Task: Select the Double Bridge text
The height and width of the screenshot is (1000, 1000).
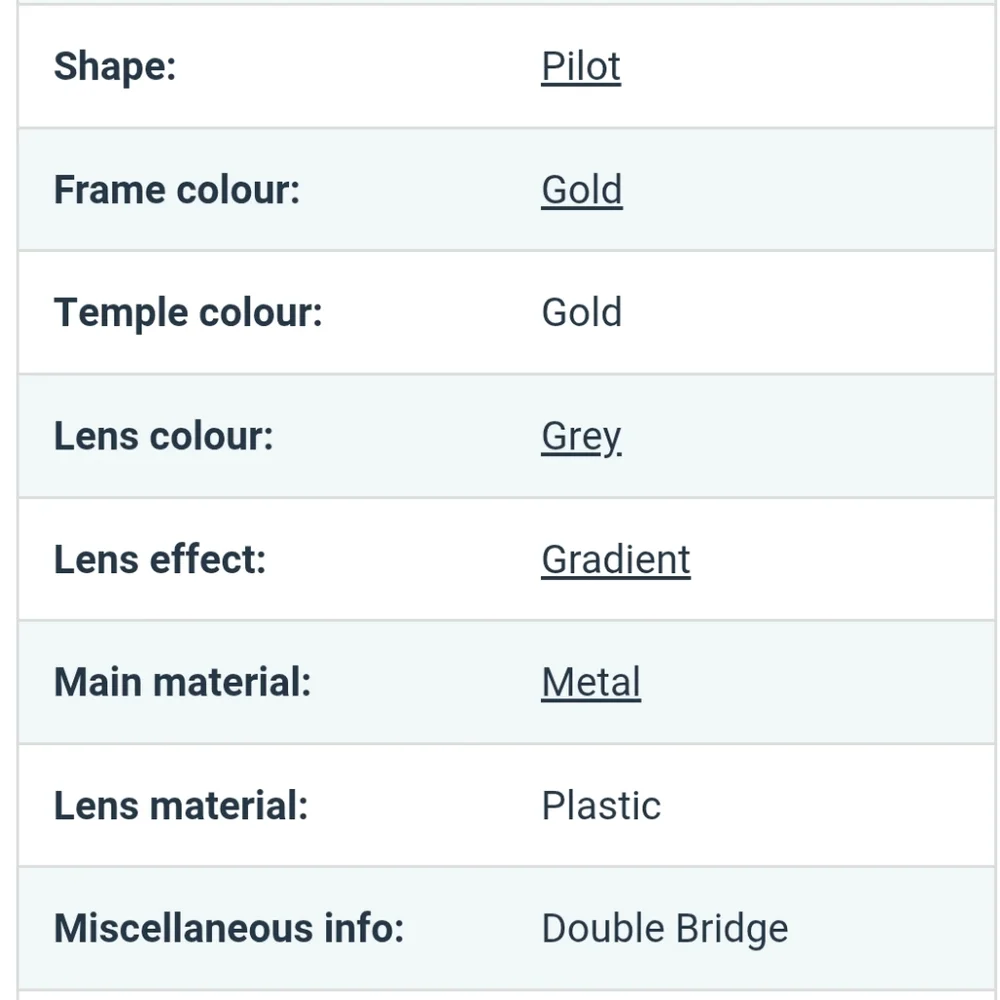Action: (665, 929)
